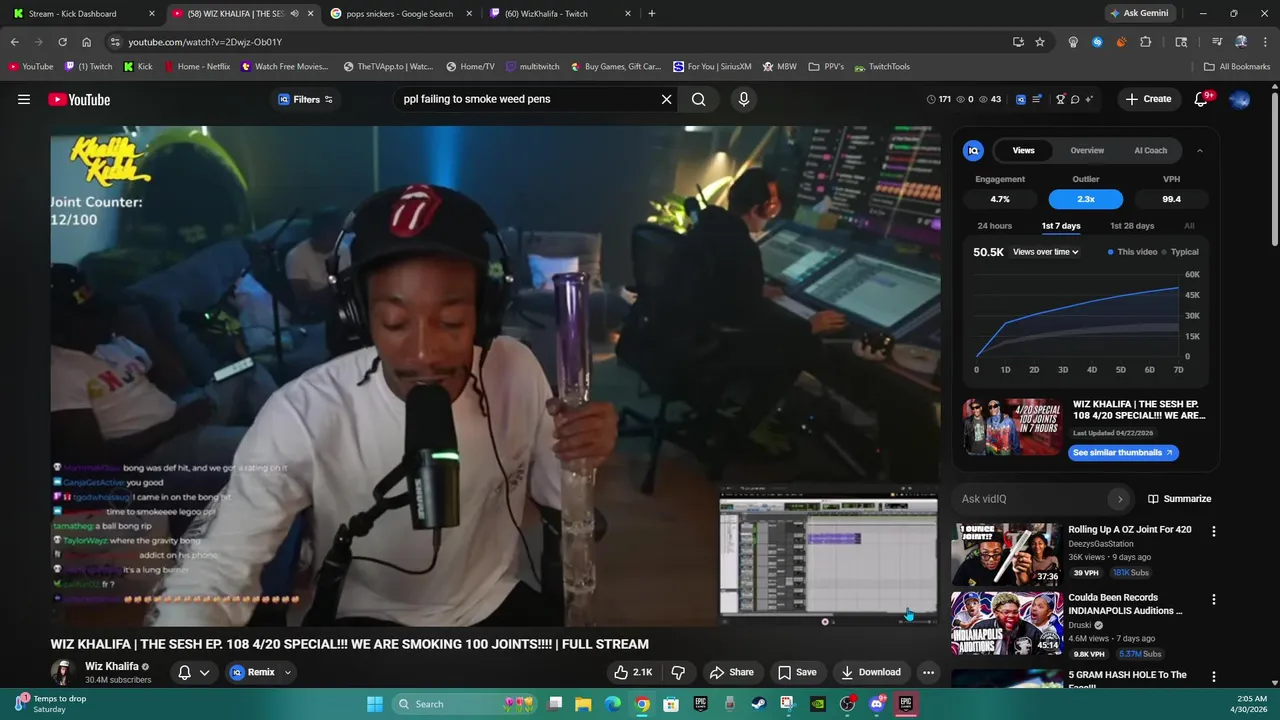Select 1st 28 days time range

(1132, 226)
